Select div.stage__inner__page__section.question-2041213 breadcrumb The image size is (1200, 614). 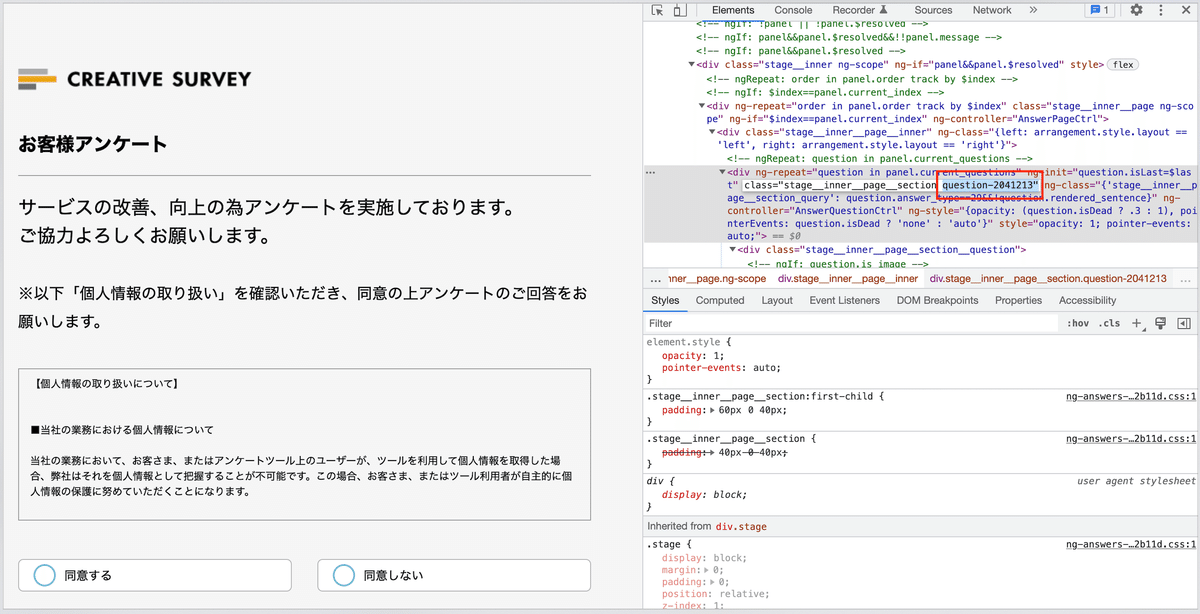pos(1048,279)
